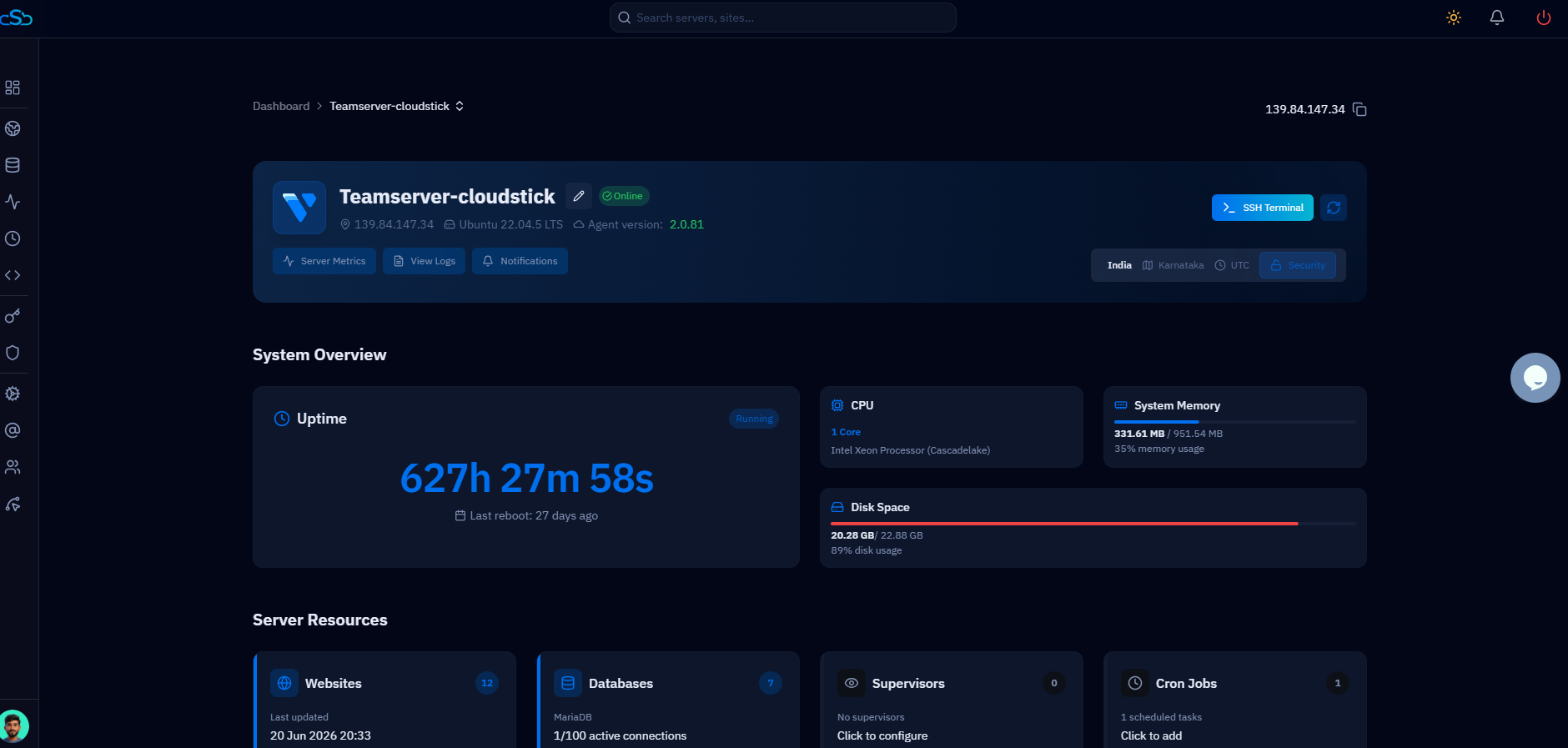The width and height of the screenshot is (1568, 748).
Task: Click the CPU 1 Core text
Action: (x=846, y=432)
